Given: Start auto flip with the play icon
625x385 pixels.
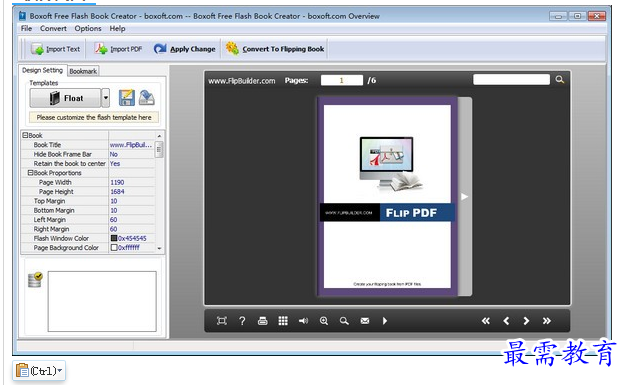Looking at the screenshot, I should tap(385, 321).
